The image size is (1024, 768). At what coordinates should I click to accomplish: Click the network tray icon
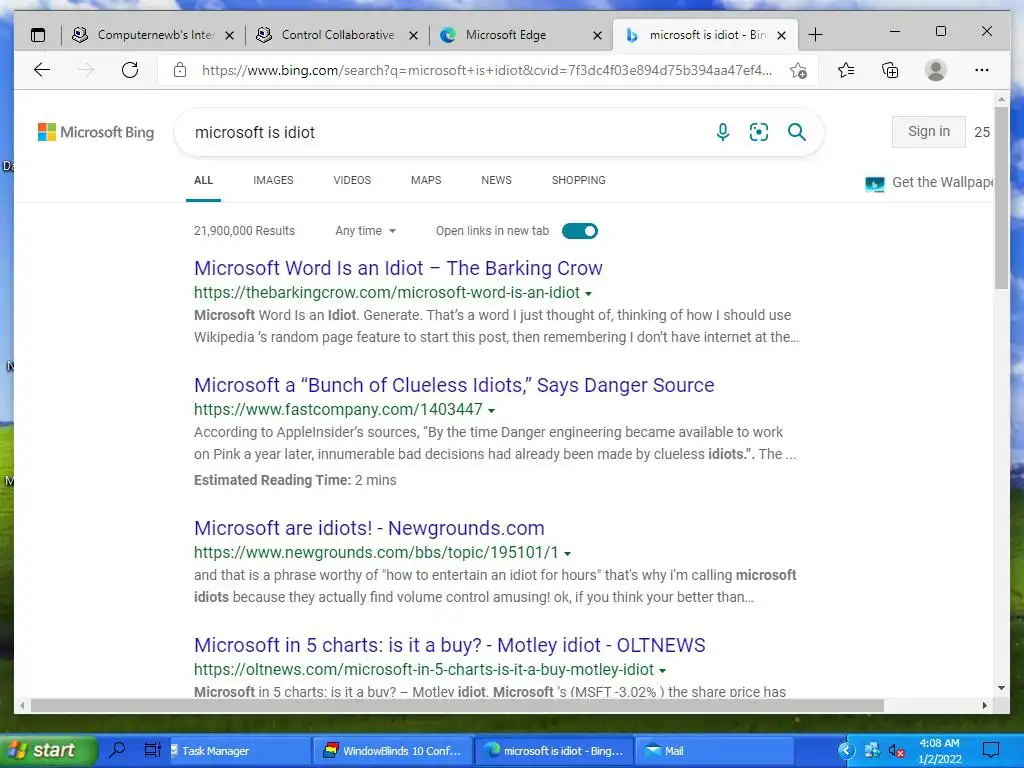click(x=872, y=750)
